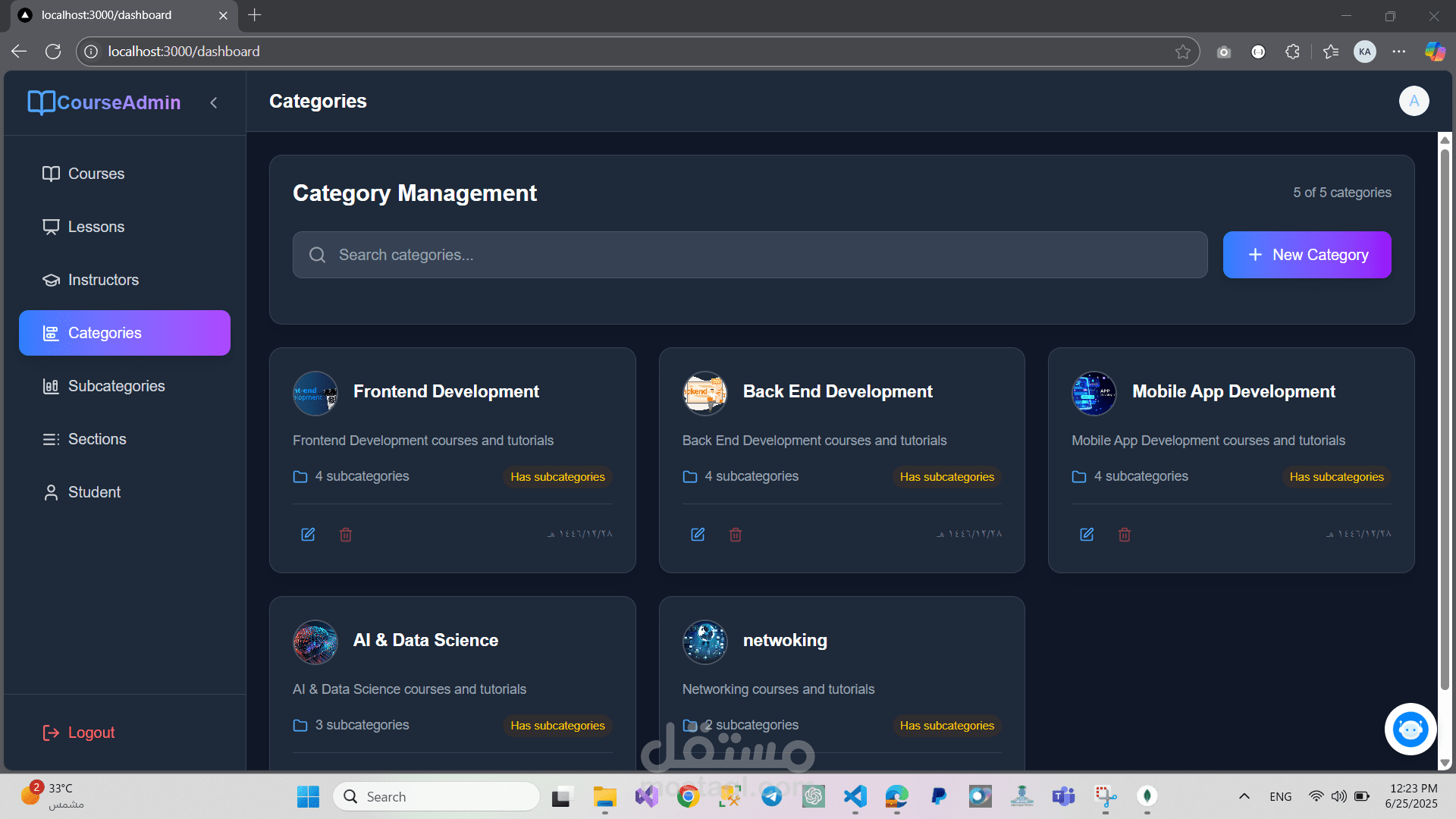Click the AI & Data Science thumbnail
Screen dimensions: 1456x819
[x=315, y=642]
